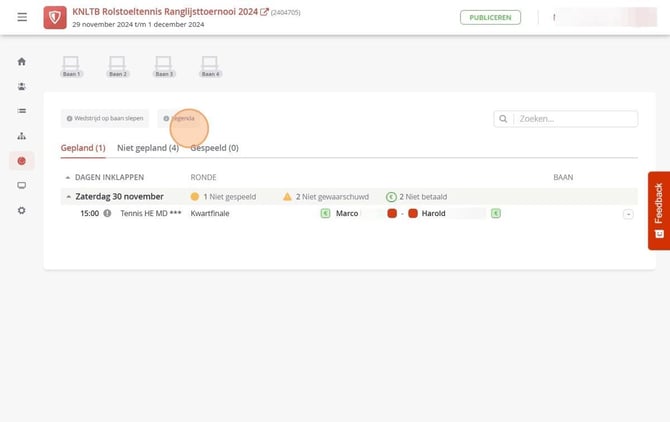The height and width of the screenshot is (422, 670).
Task: Click the match info icon beside 15:00
Action: 107,213
